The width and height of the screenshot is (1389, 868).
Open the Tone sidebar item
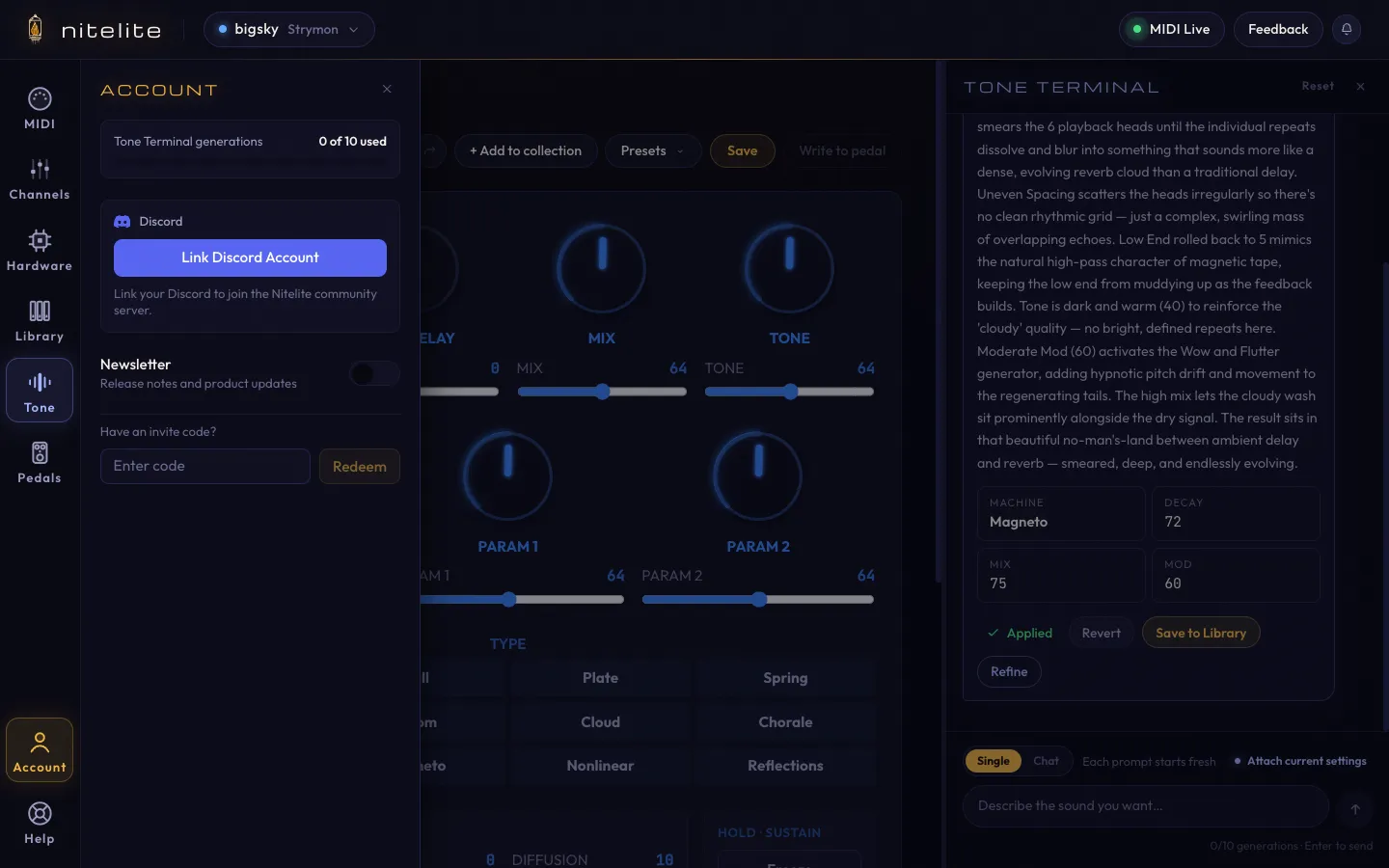pyautogui.click(x=40, y=391)
